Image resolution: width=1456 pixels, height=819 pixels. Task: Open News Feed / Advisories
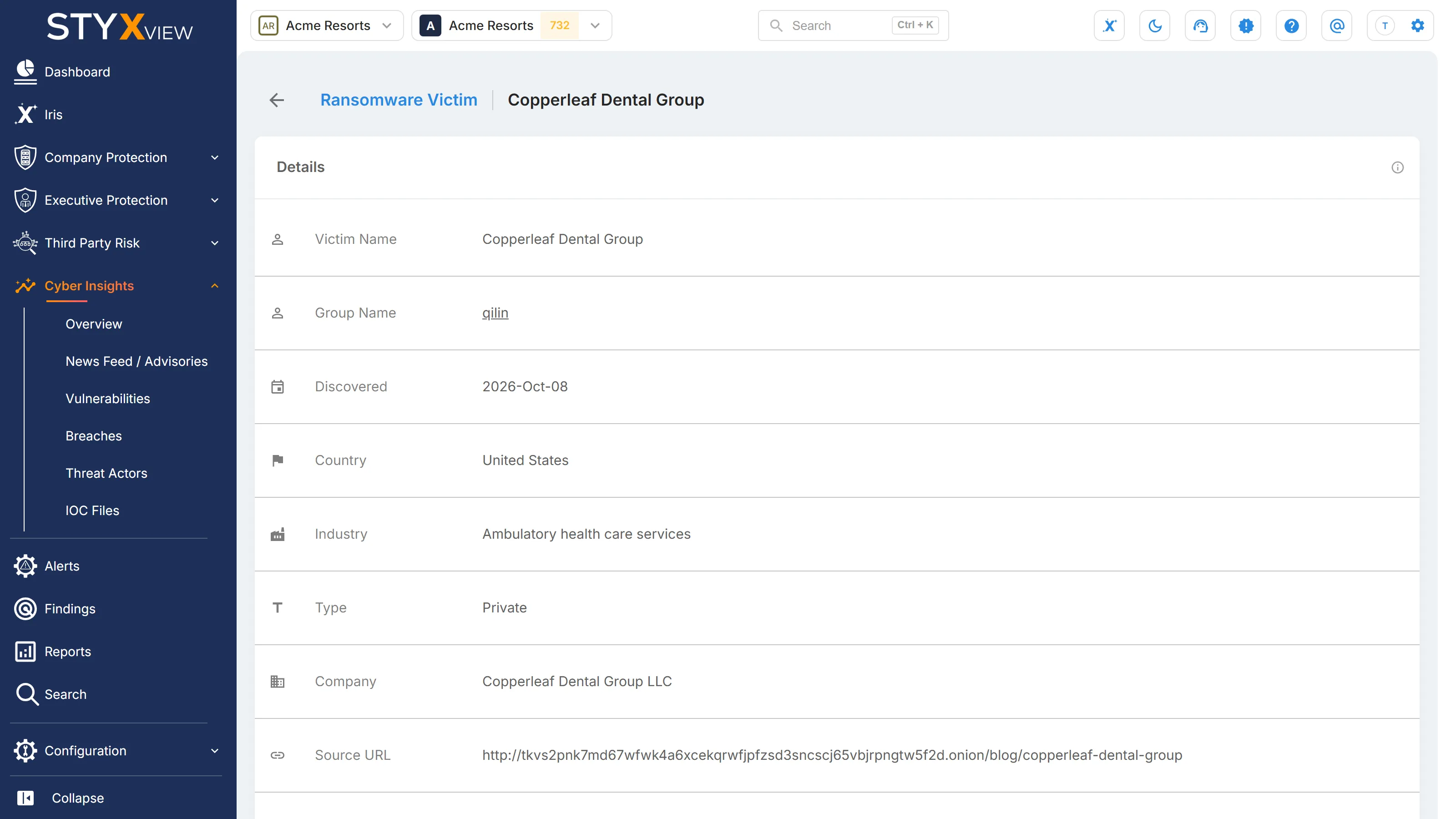pos(136,361)
